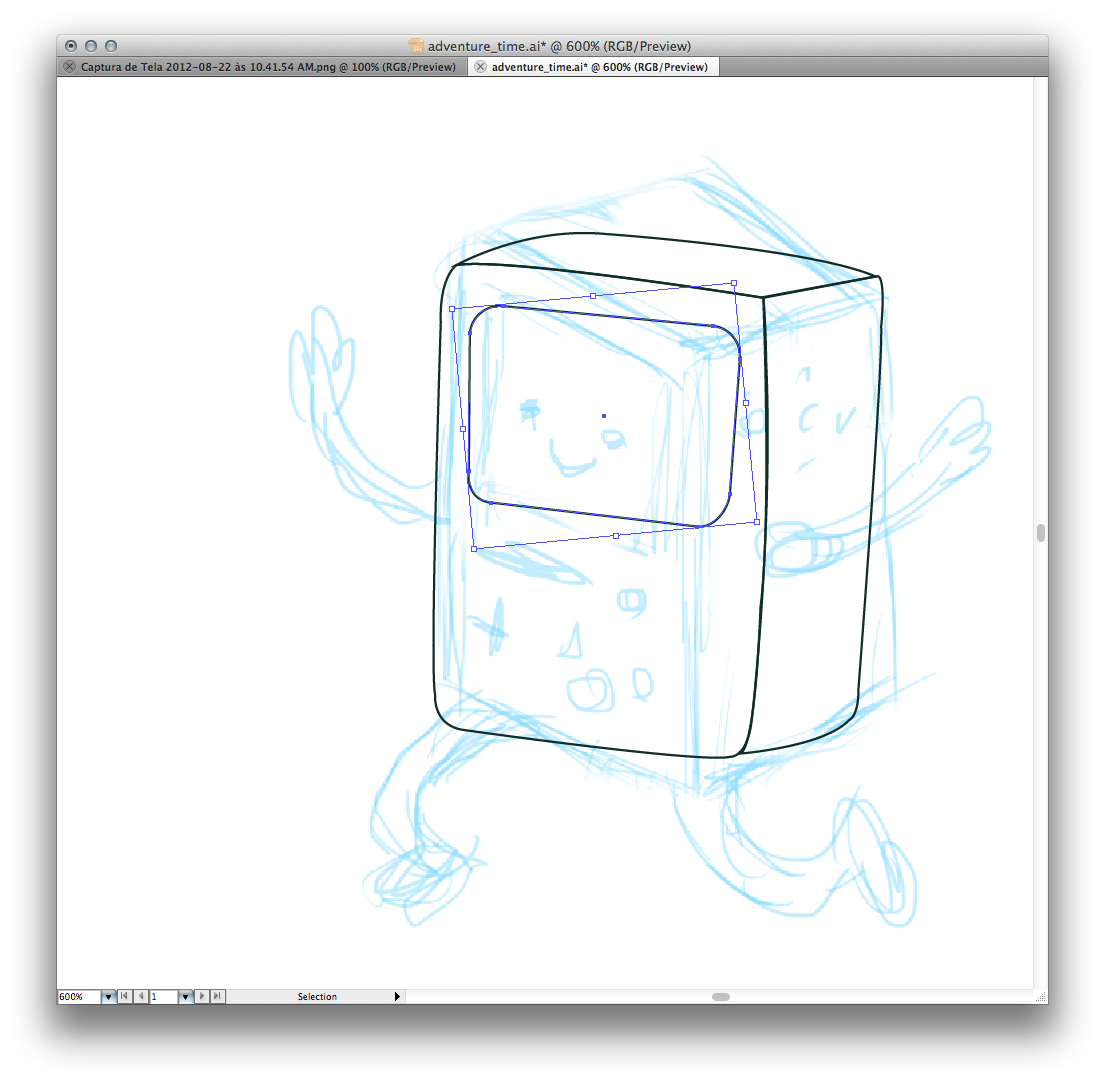Open the artboard number dropdown

pos(185,997)
